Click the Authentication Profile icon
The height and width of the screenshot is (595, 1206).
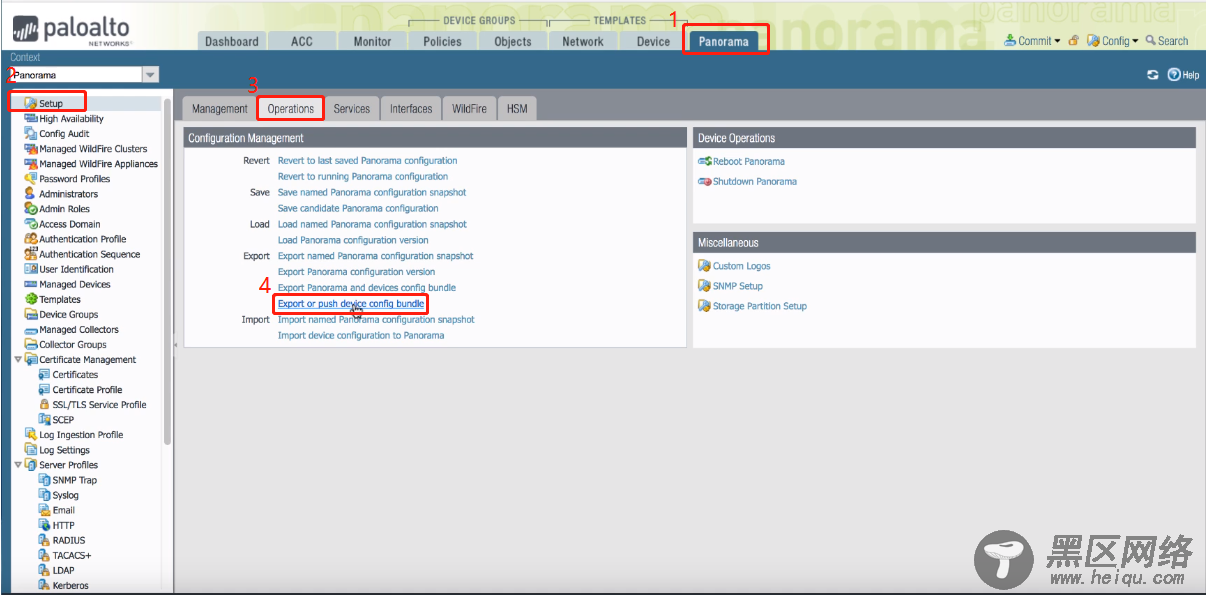[31, 239]
